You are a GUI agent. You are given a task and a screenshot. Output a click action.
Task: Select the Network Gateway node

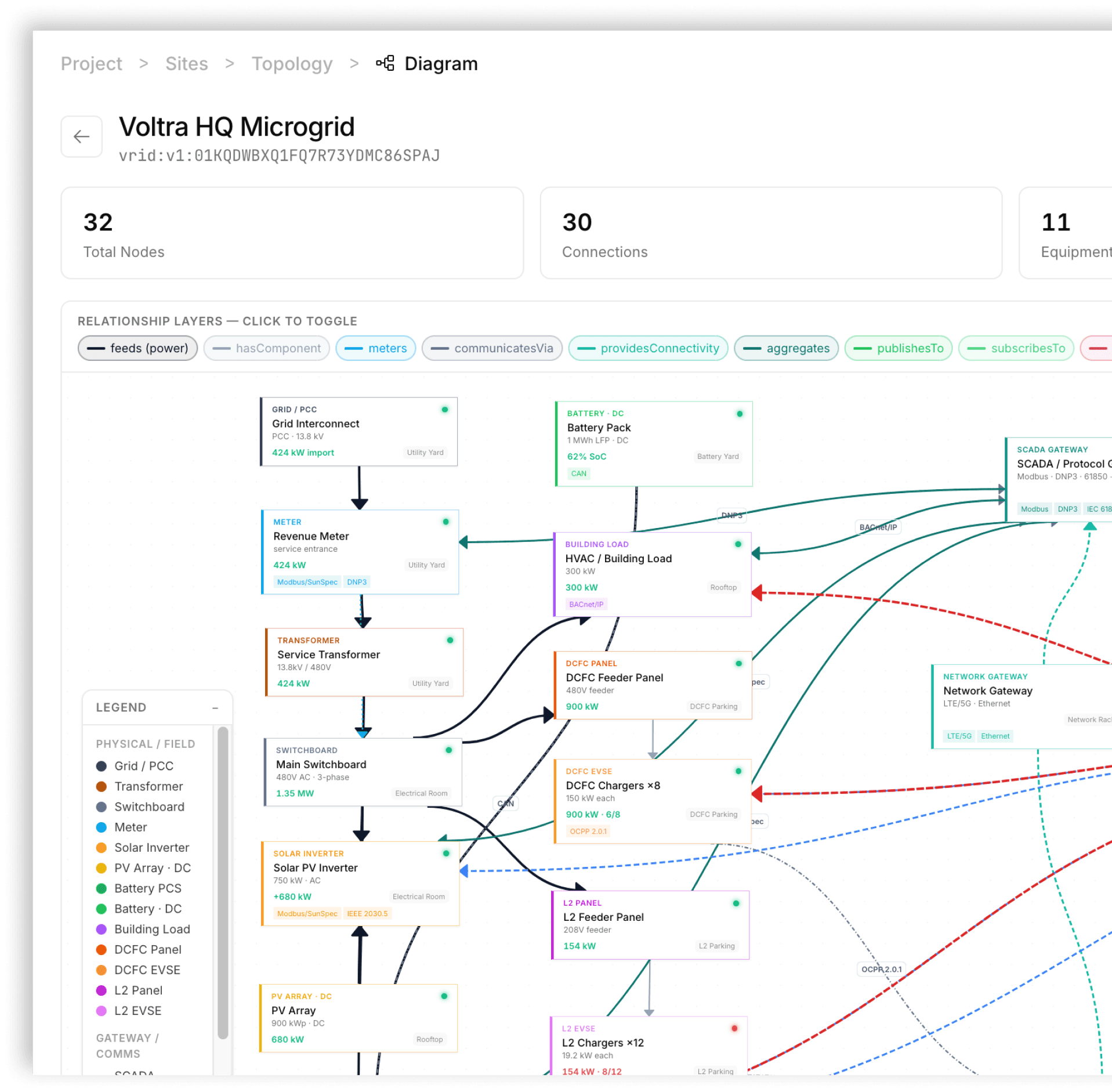click(x=1022, y=707)
